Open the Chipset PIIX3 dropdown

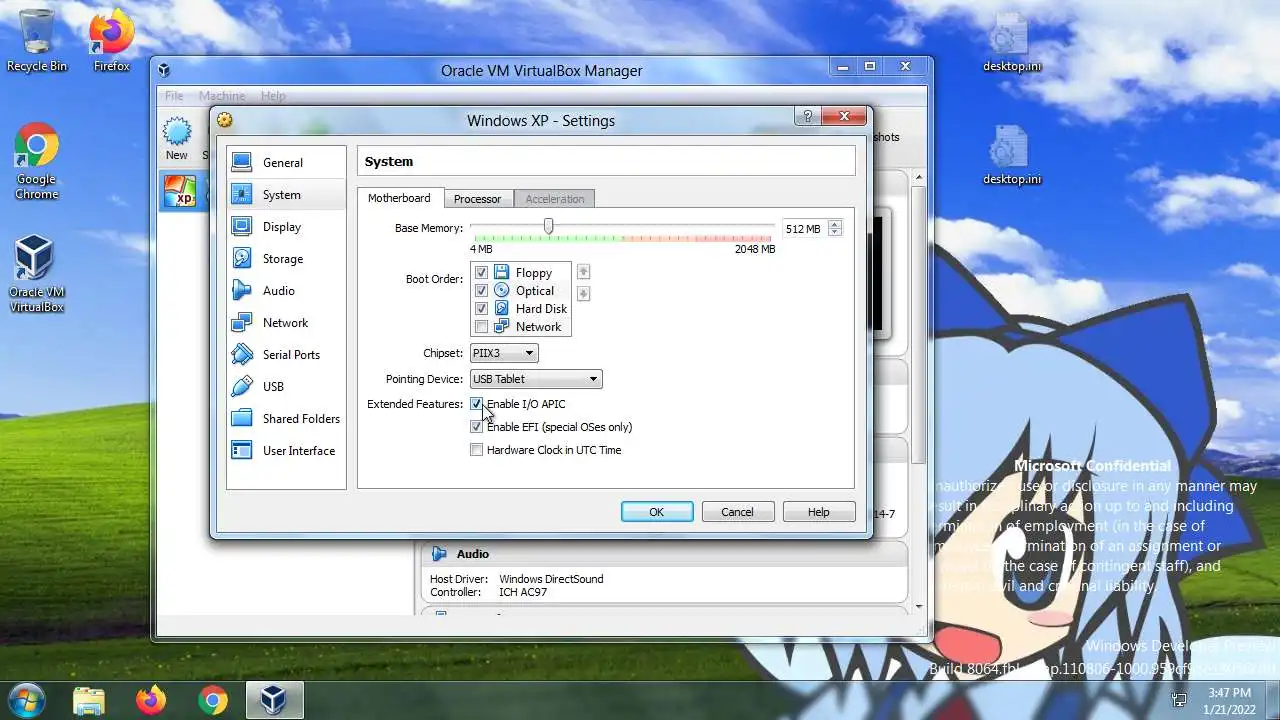(504, 353)
